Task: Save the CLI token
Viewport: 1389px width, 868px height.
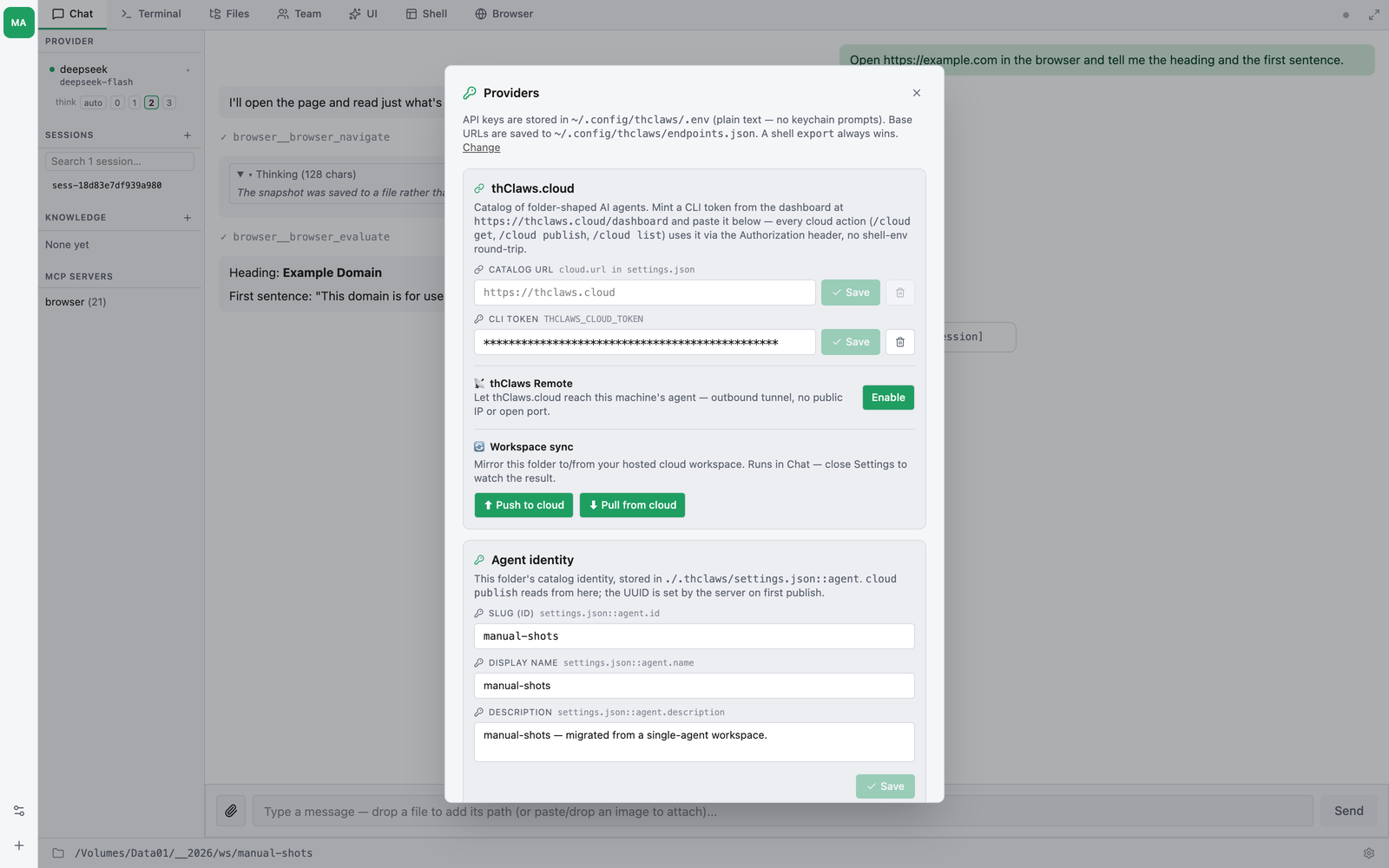Action: [x=851, y=342]
